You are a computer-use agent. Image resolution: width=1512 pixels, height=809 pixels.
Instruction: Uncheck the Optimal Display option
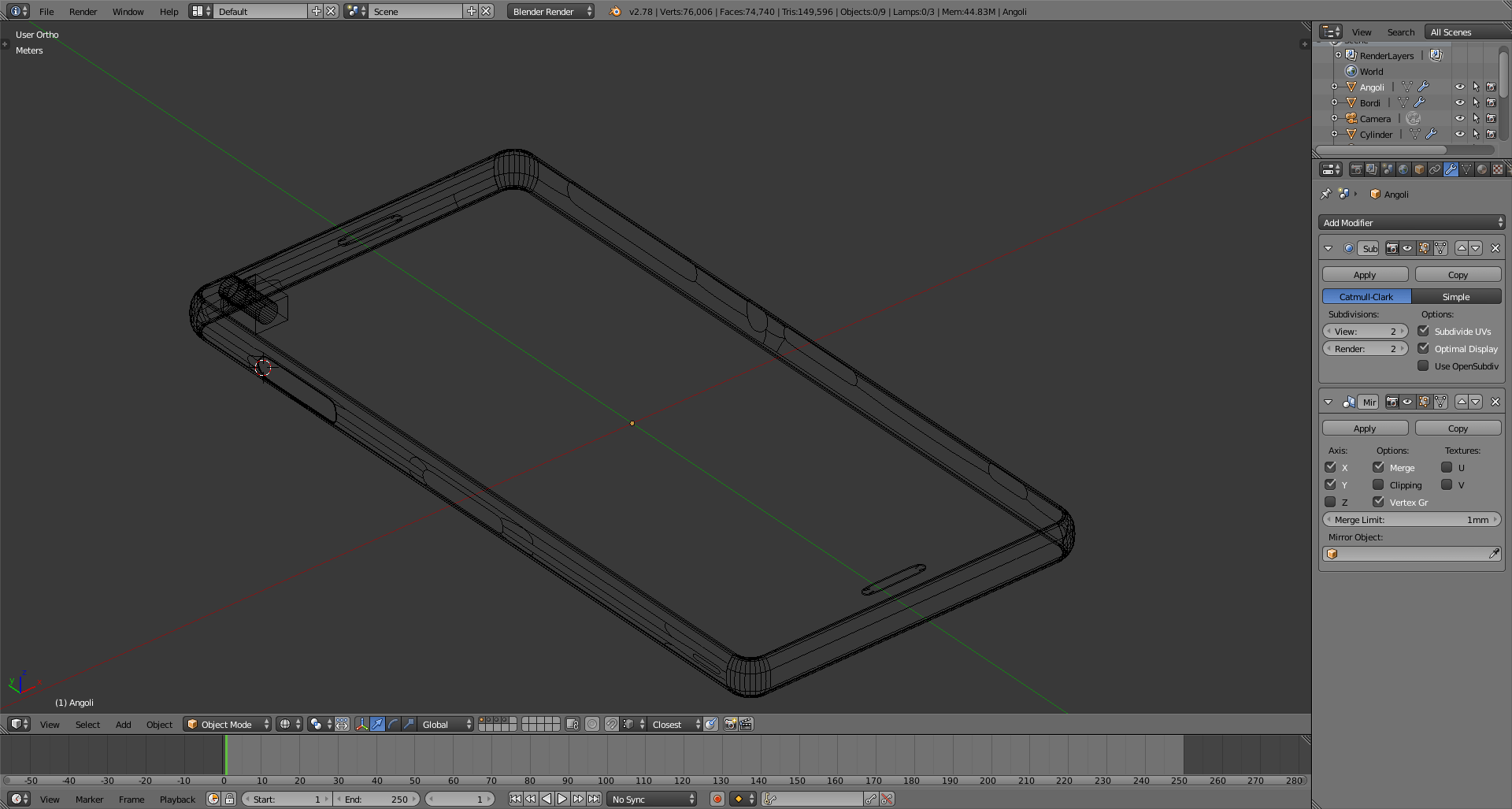1423,348
